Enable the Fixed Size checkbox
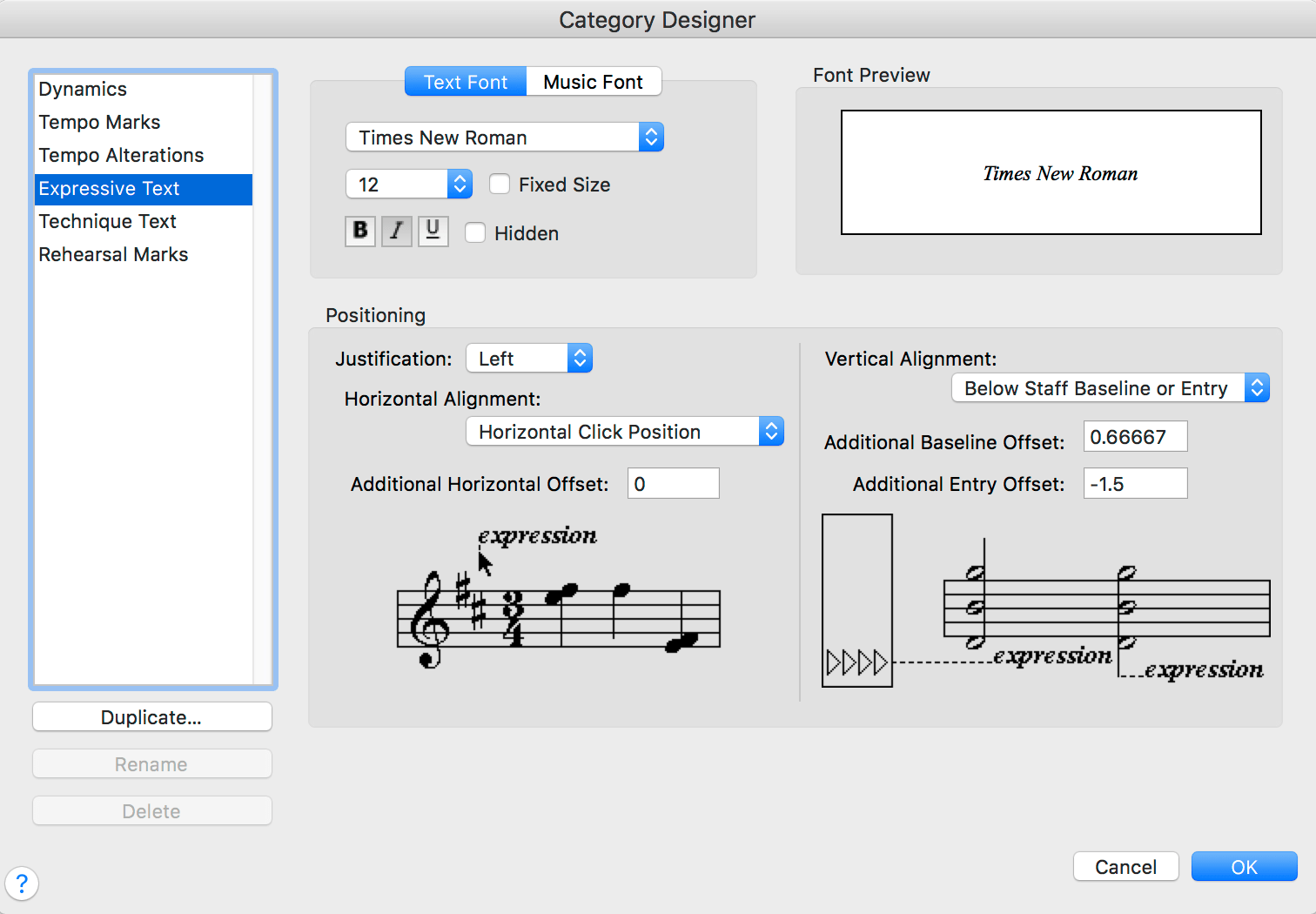The width and height of the screenshot is (1316, 914). [x=500, y=184]
